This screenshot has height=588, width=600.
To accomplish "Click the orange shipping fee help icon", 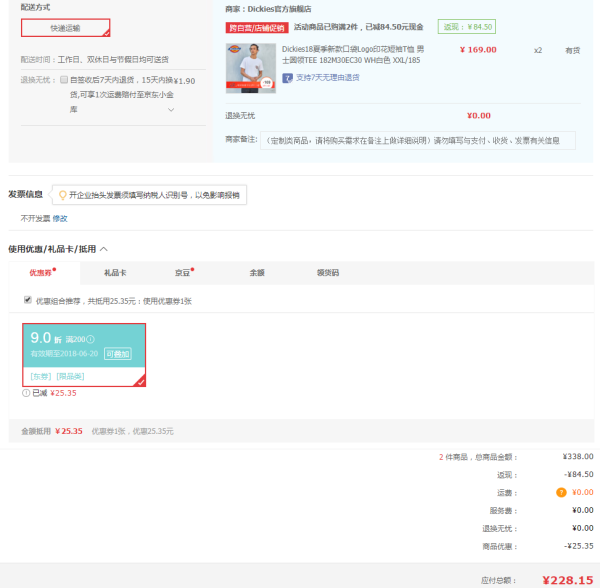I will point(561,492).
